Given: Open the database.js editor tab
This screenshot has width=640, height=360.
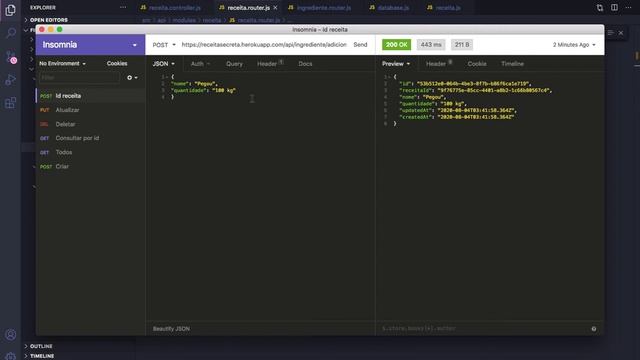Looking at the screenshot, I should [x=389, y=8].
